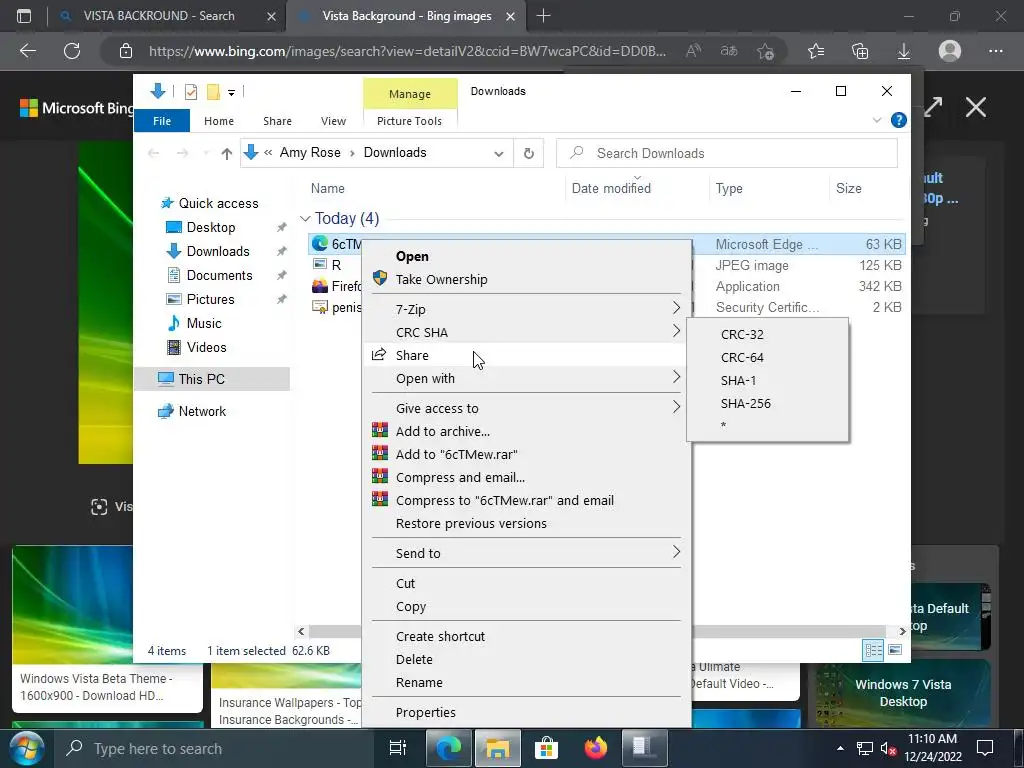Open the address bar history dropdown
The image size is (1024, 768).
[x=498, y=153]
